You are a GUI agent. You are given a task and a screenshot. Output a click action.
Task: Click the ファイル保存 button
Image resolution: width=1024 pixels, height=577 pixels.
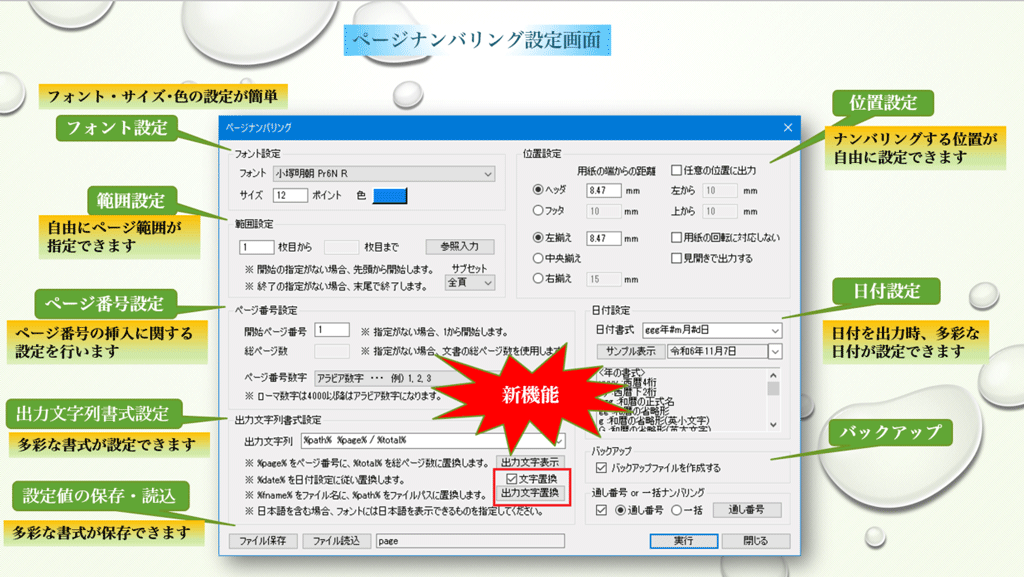click(262, 541)
